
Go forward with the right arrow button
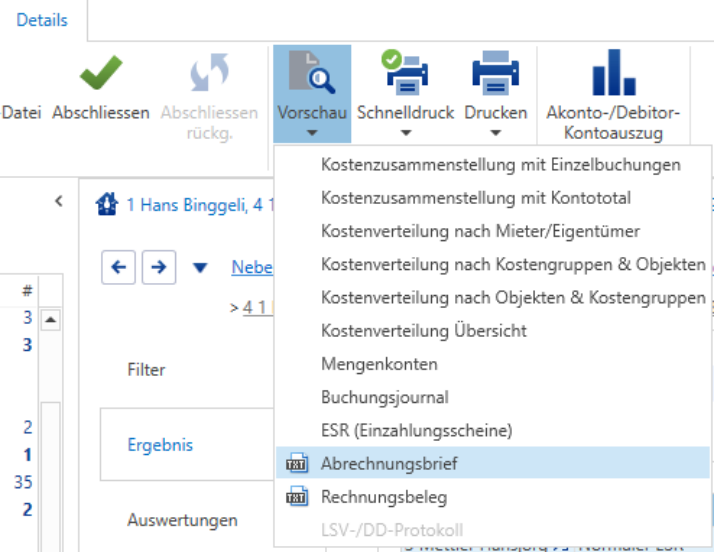pyautogui.click(x=158, y=267)
